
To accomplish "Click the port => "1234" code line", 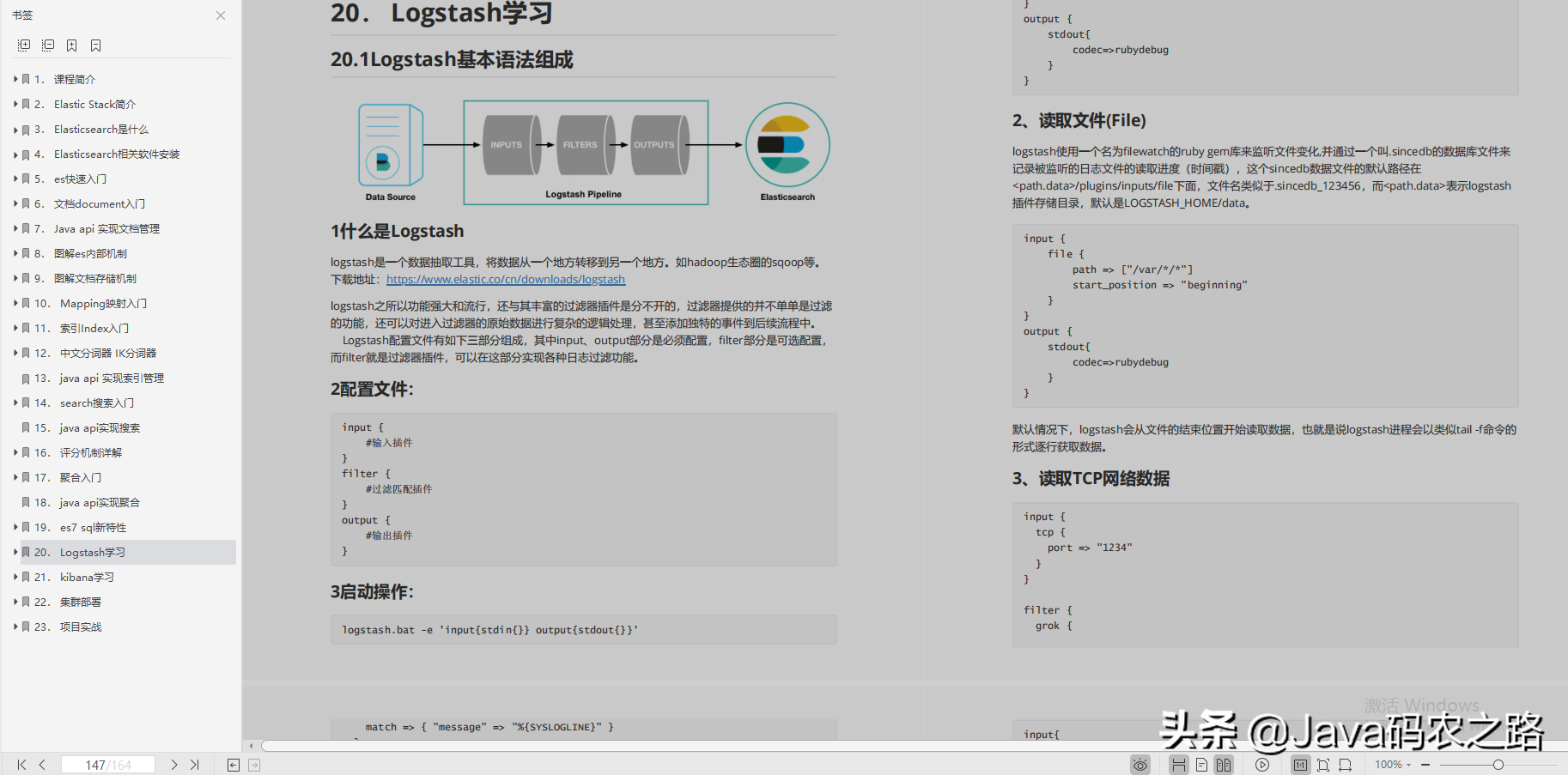I will [1090, 548].
